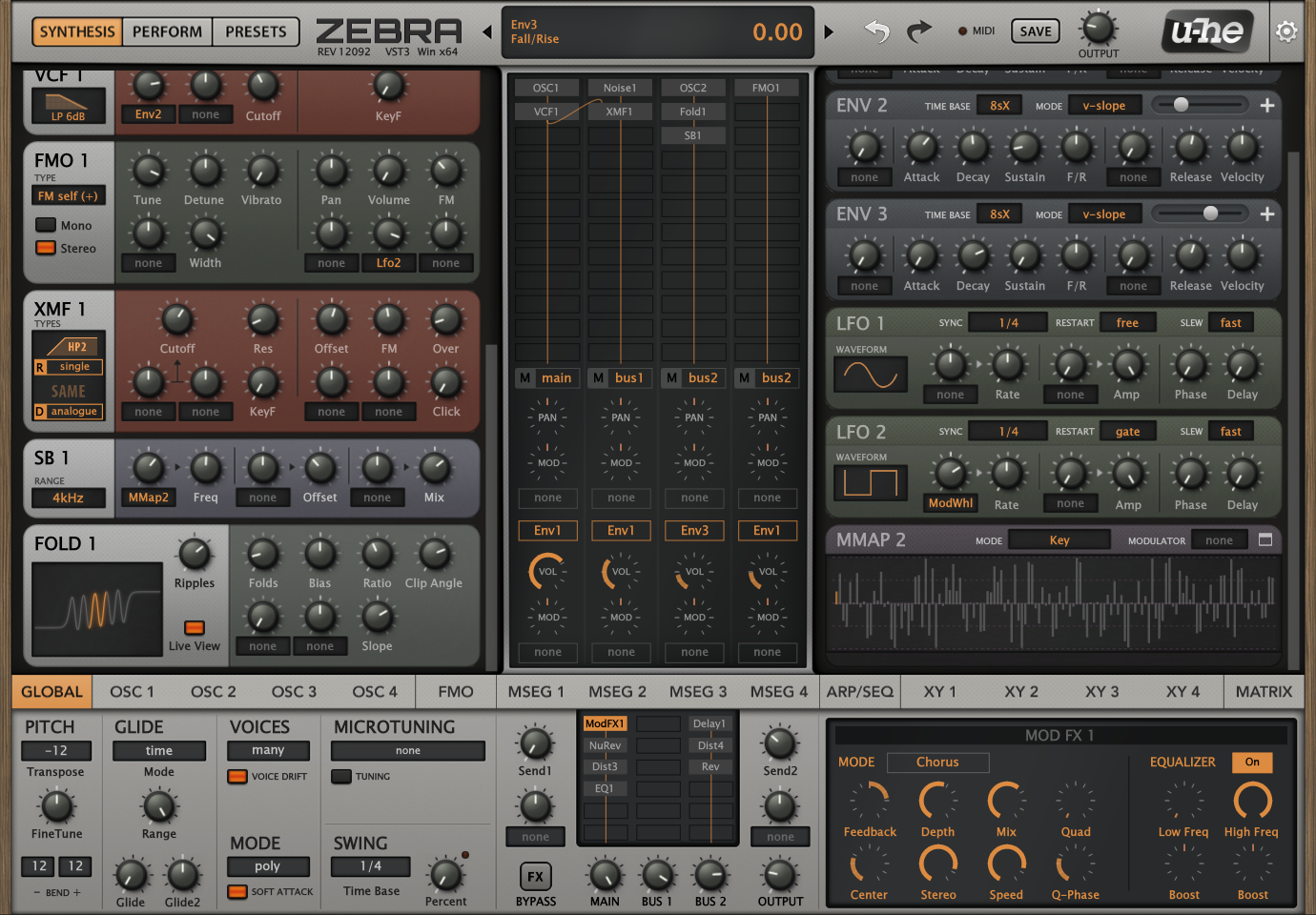The width and height of the screenshot is (1316, 915).
Task: Click the u-he logo
Action: [1206, 31]
